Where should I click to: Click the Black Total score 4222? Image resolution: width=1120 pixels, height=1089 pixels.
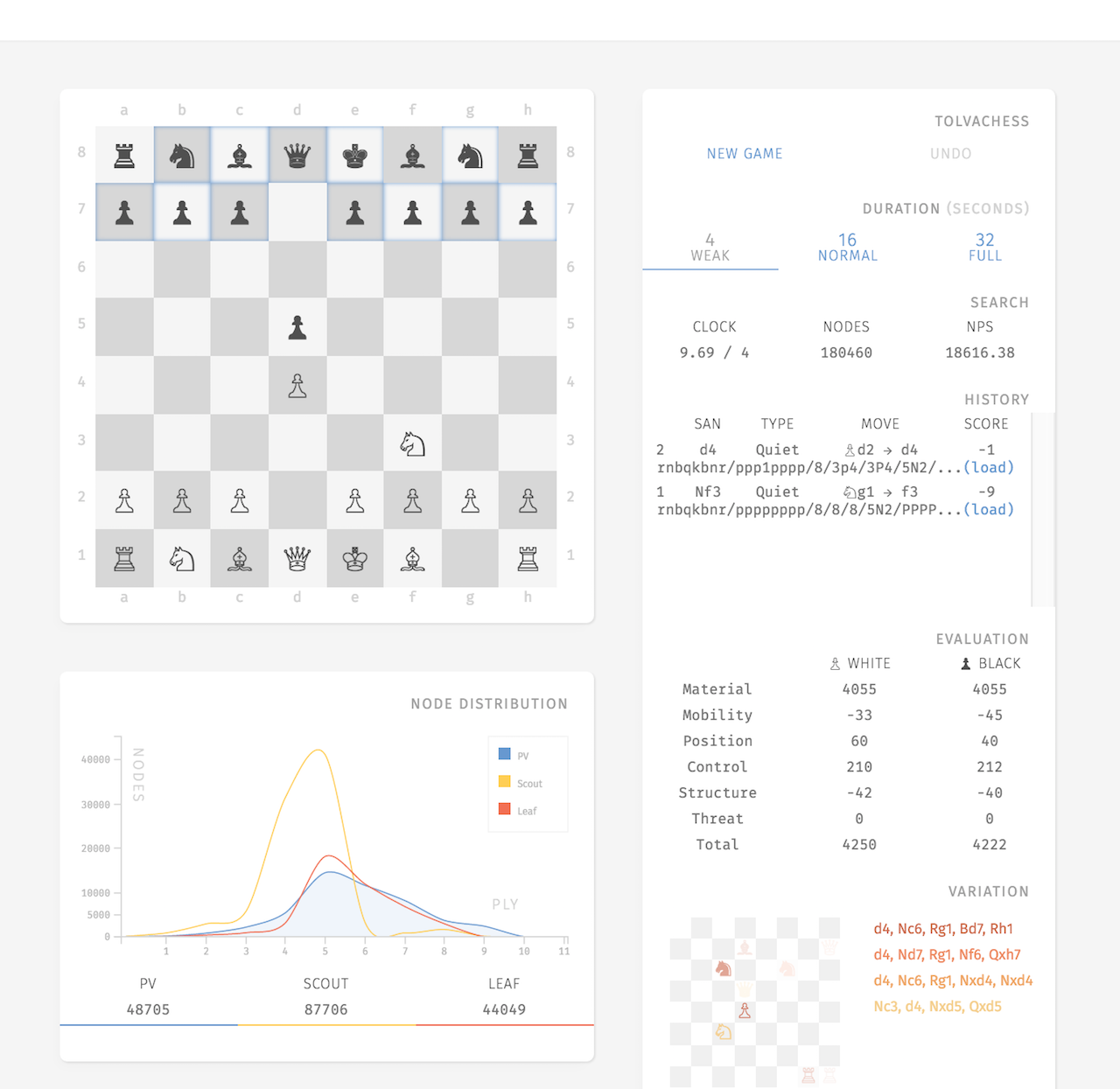pos(990,845)
